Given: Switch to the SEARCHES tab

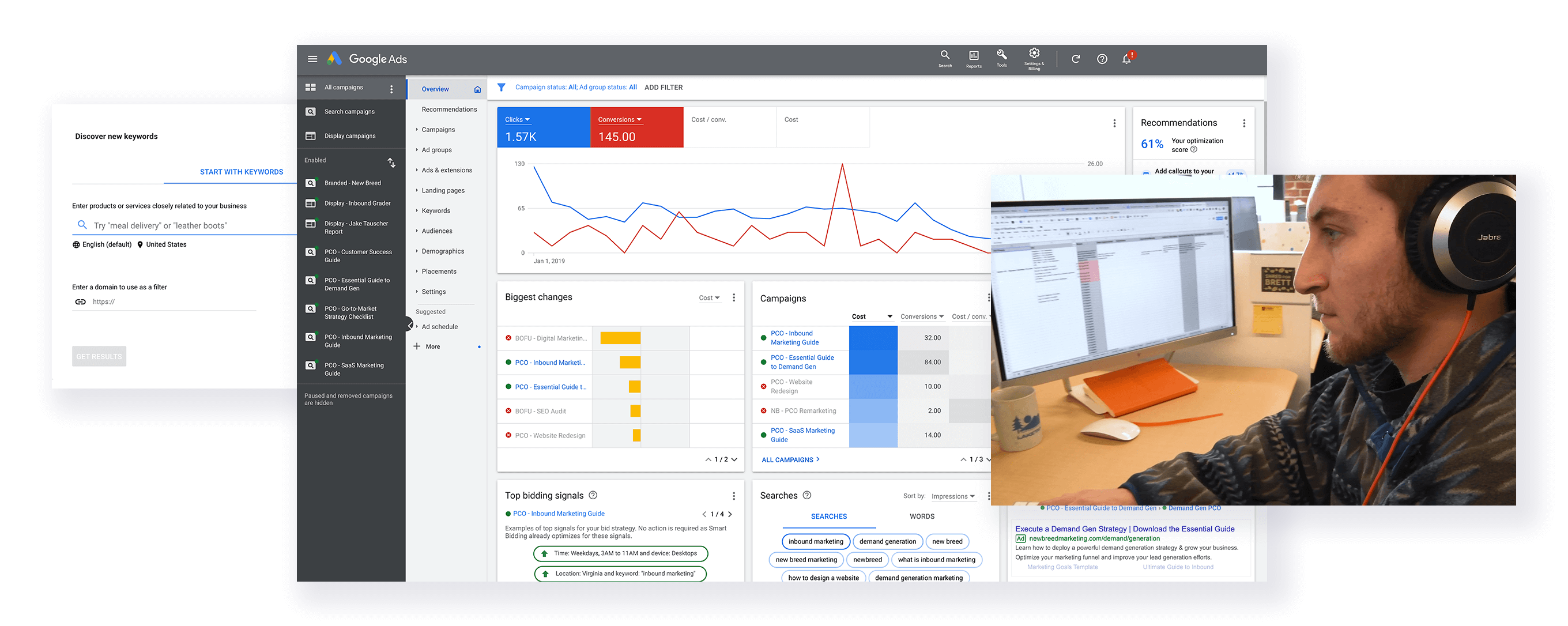Looking at the screenshot, I should point(828,516).
